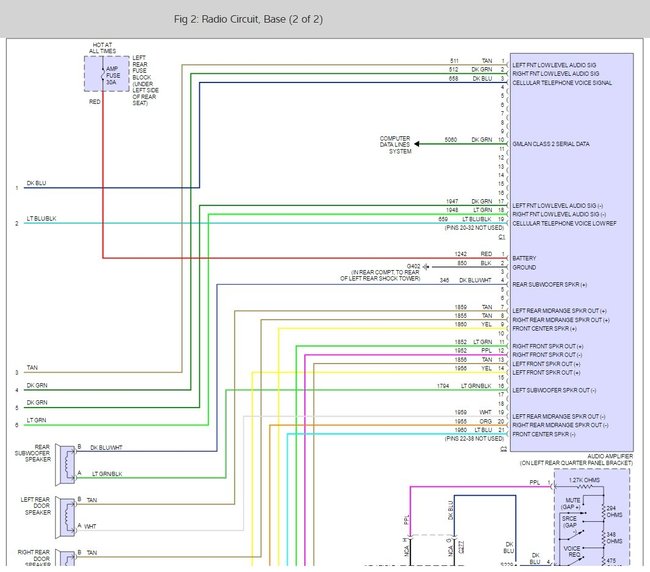Click the figure title Radio Circuit, Base
Screen dimensions: 650x572
click(x=248, y=19)
